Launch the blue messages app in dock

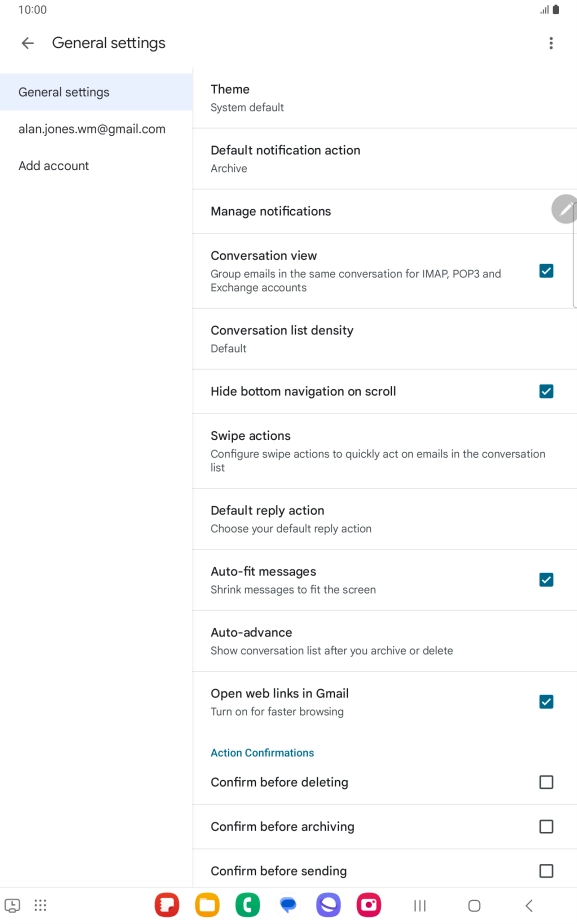tap(288, 905)
